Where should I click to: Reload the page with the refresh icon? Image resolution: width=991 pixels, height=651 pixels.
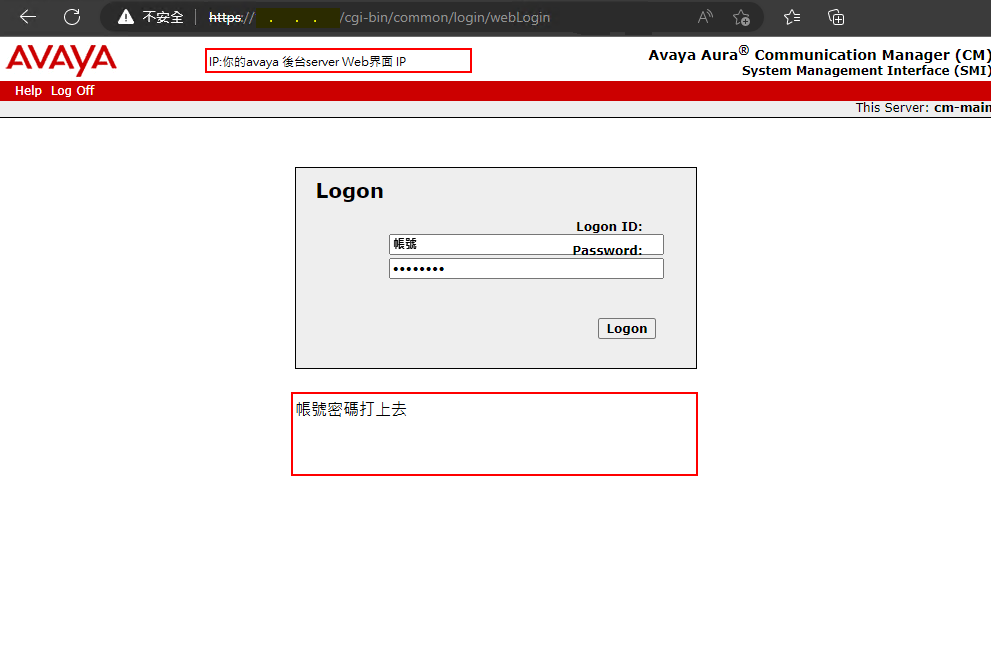pyautogui.click(x=72, y=17)
